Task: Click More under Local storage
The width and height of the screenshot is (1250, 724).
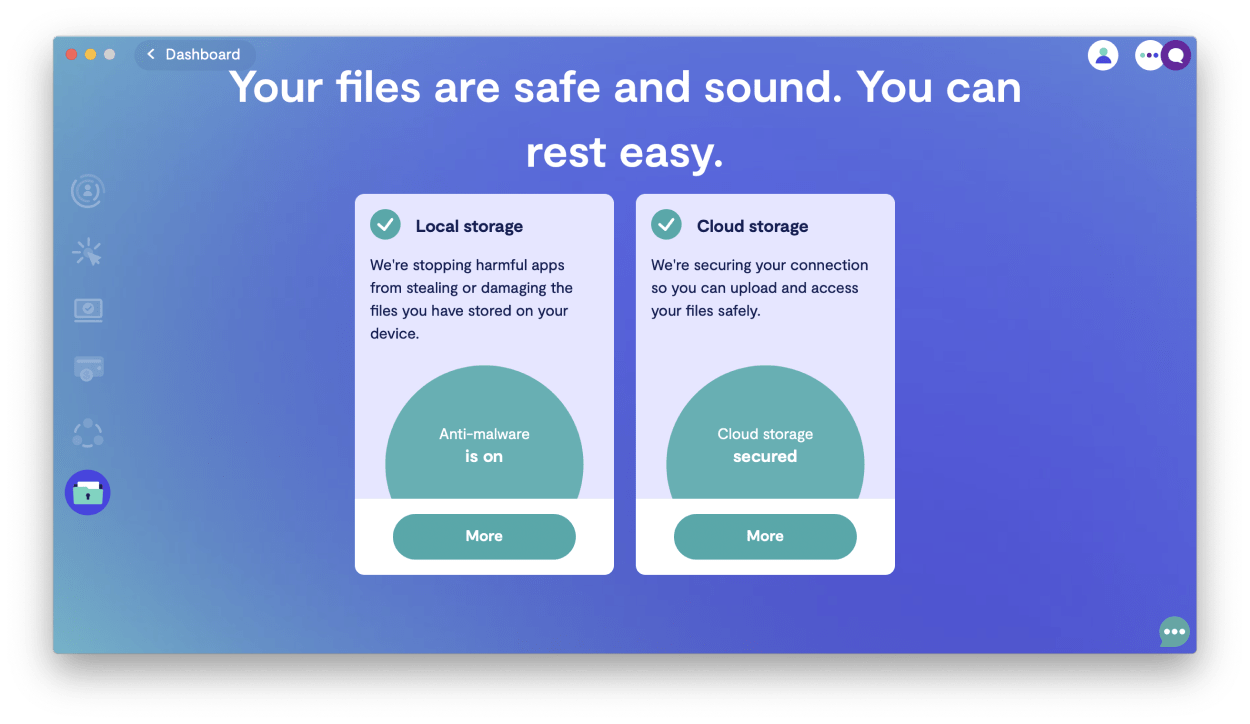Action: pyautogui.click(x=484, y=536)
